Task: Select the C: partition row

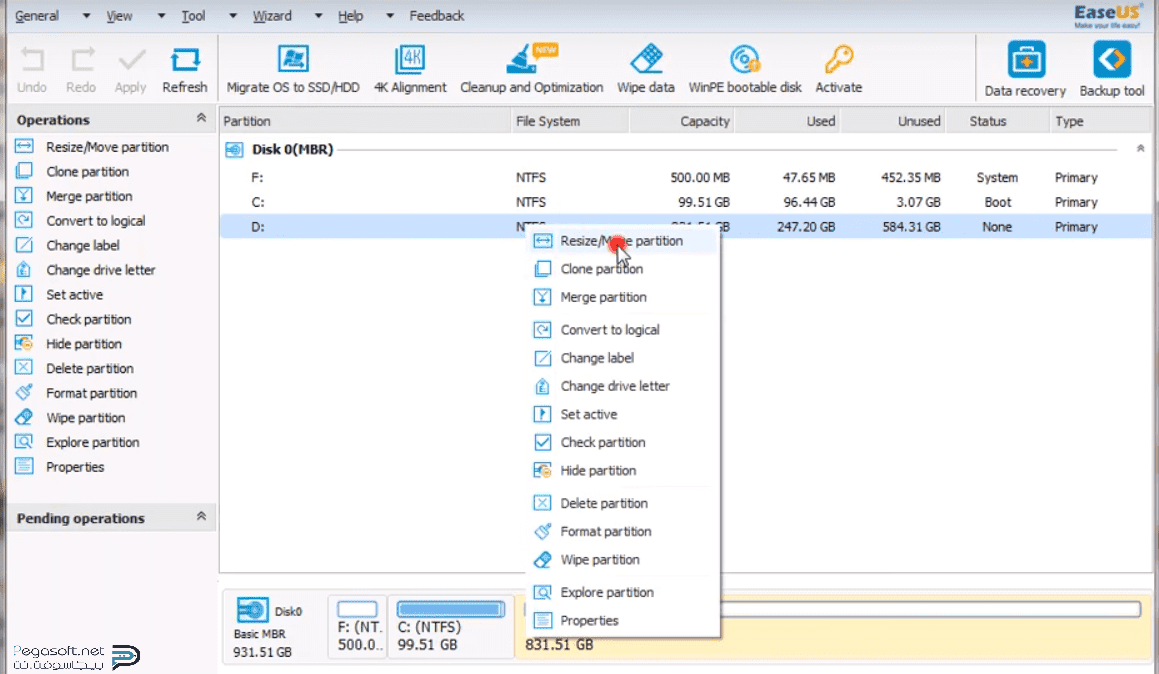Action: (686, 202)
